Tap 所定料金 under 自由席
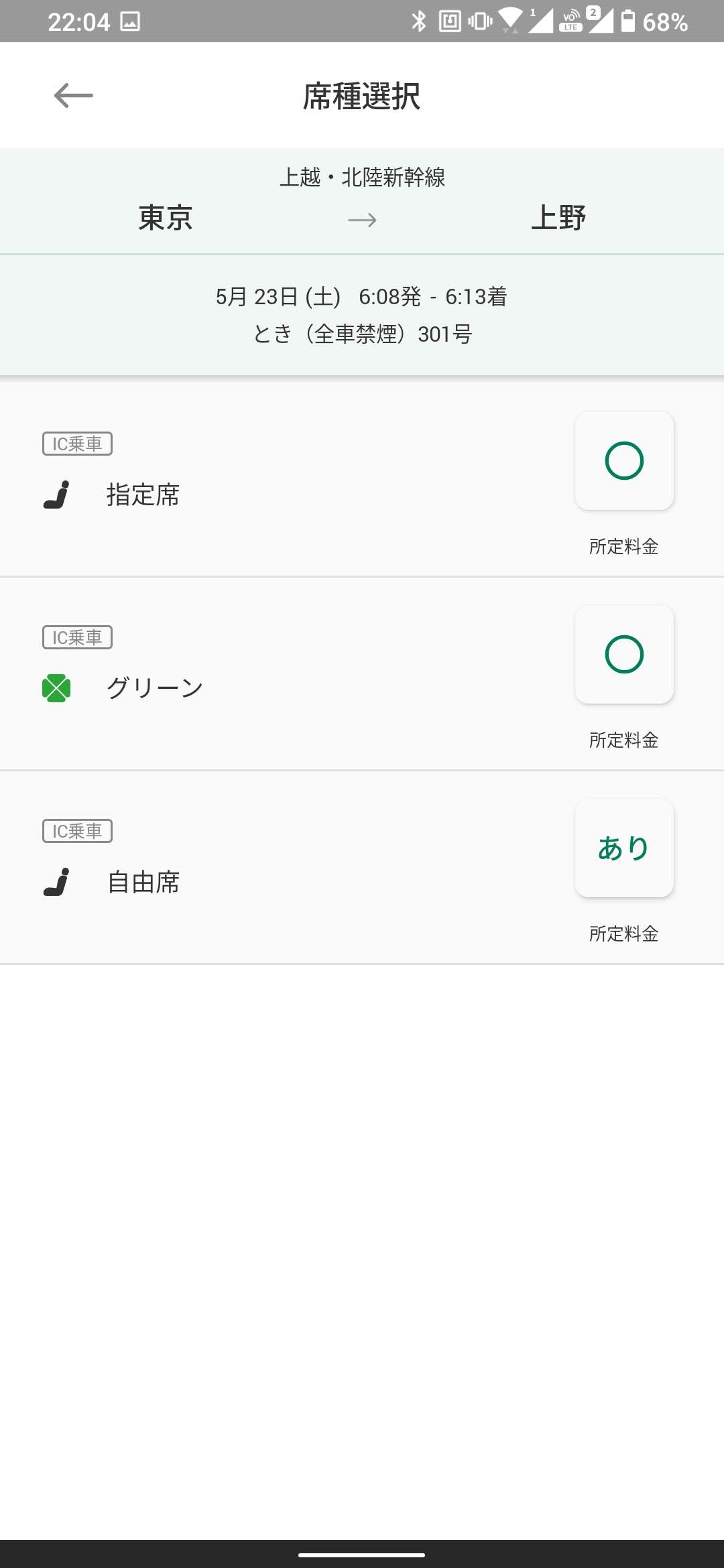This screenshot has width=724, height=1568. click(624, 934)
